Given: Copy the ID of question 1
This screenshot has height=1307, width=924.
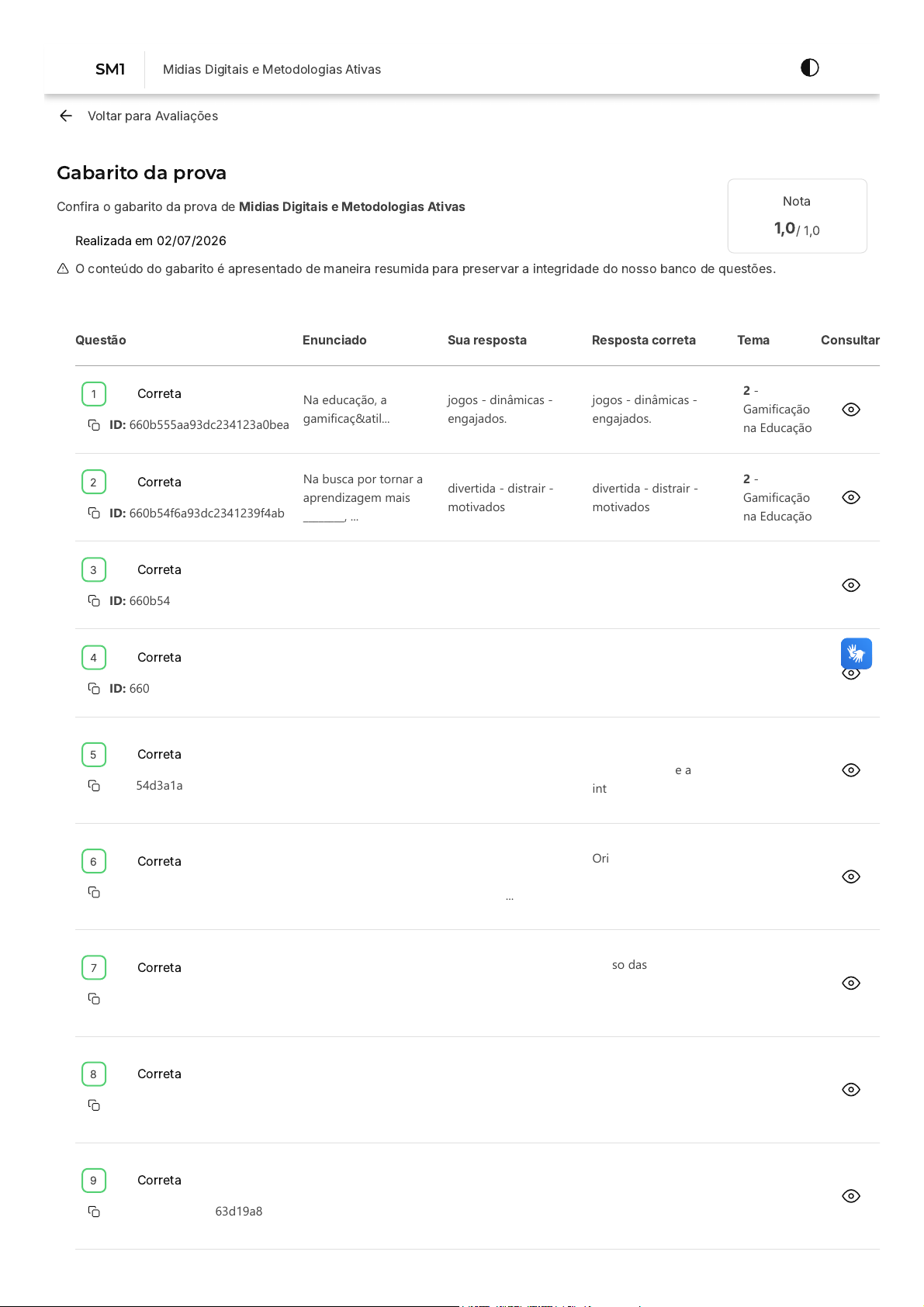Looking at the screenshot, I should pyautogui.click(x=94, y=425).
